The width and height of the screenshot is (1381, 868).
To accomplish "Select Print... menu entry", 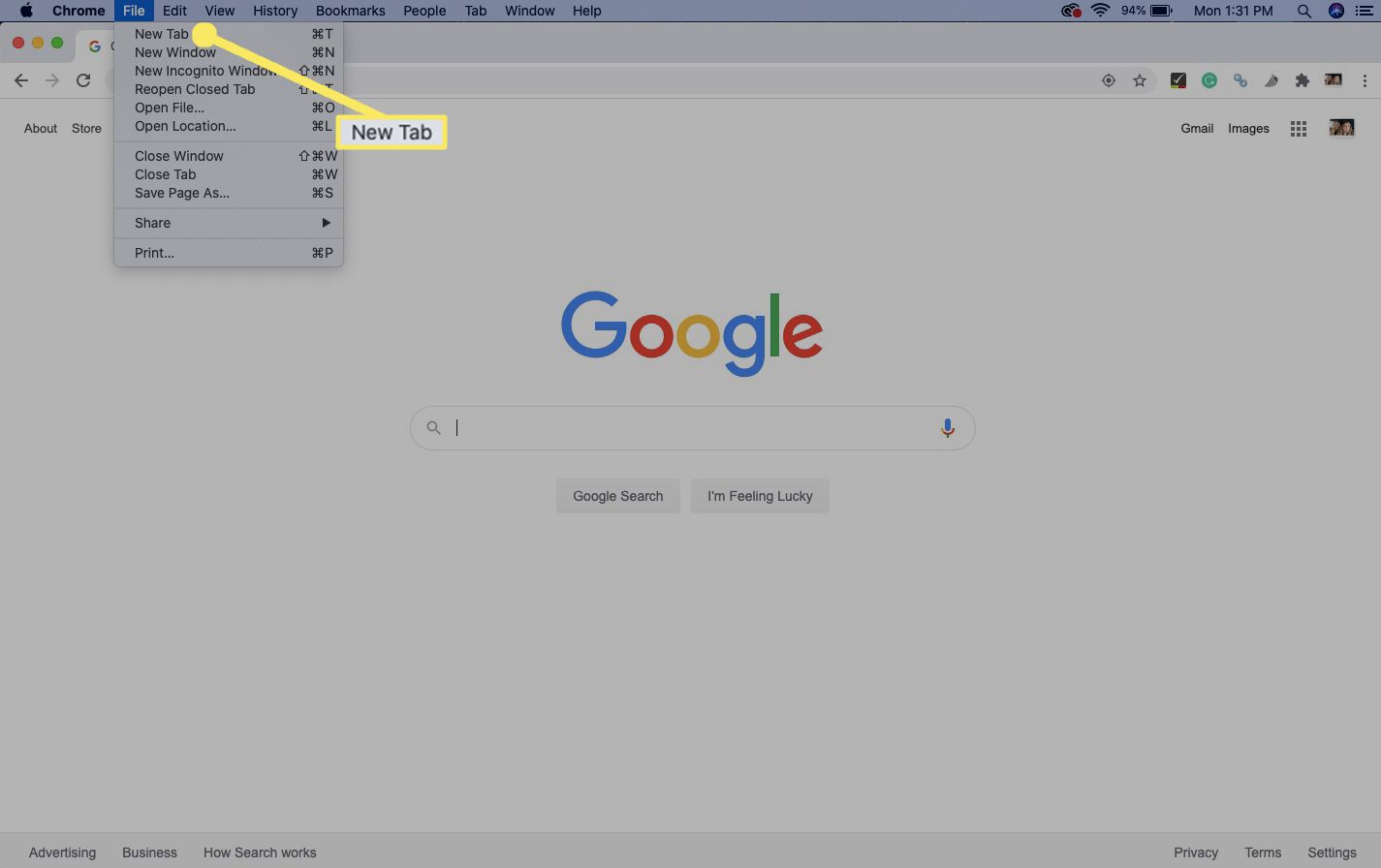I will 155,253.
